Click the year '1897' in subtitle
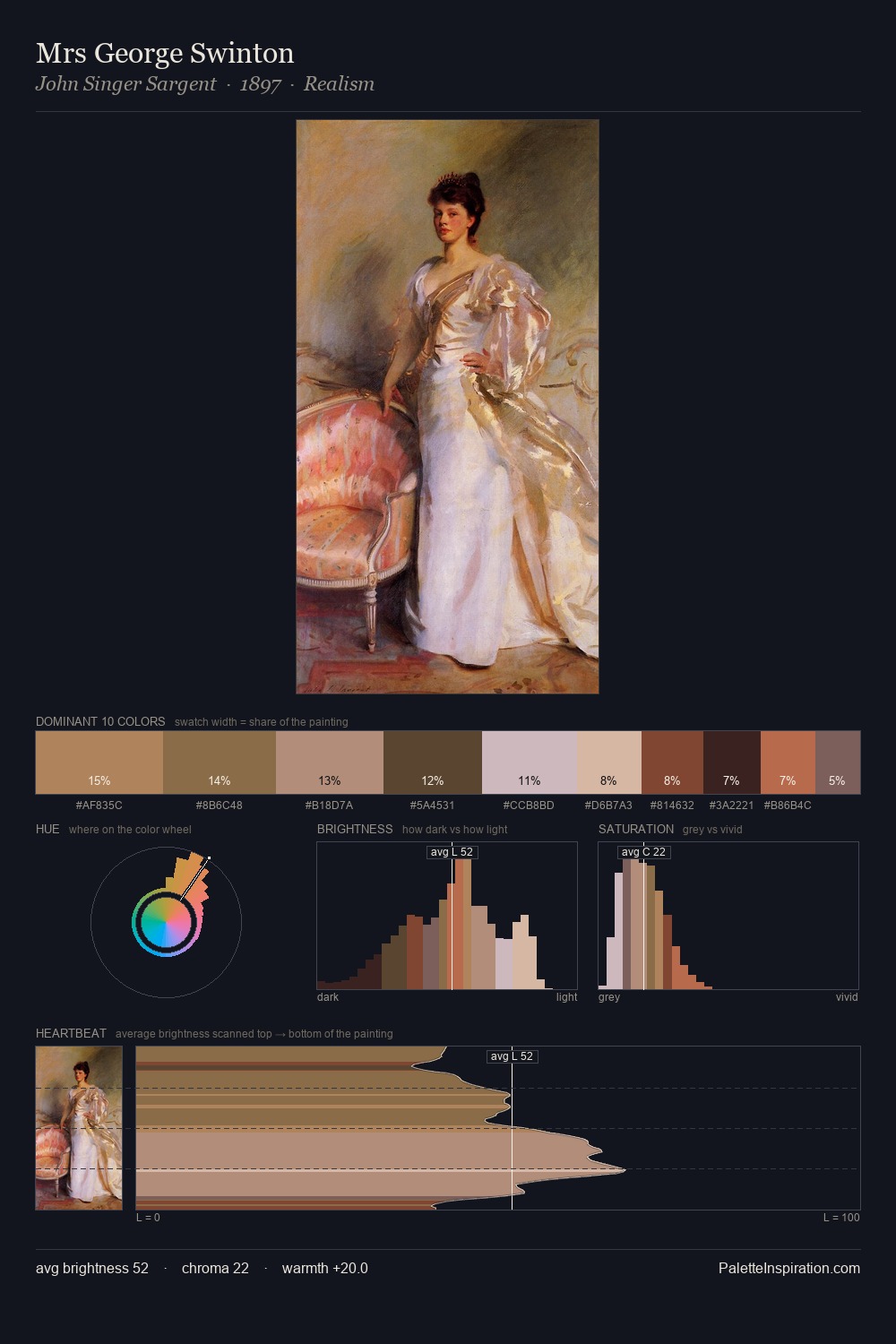 (260, 84)
